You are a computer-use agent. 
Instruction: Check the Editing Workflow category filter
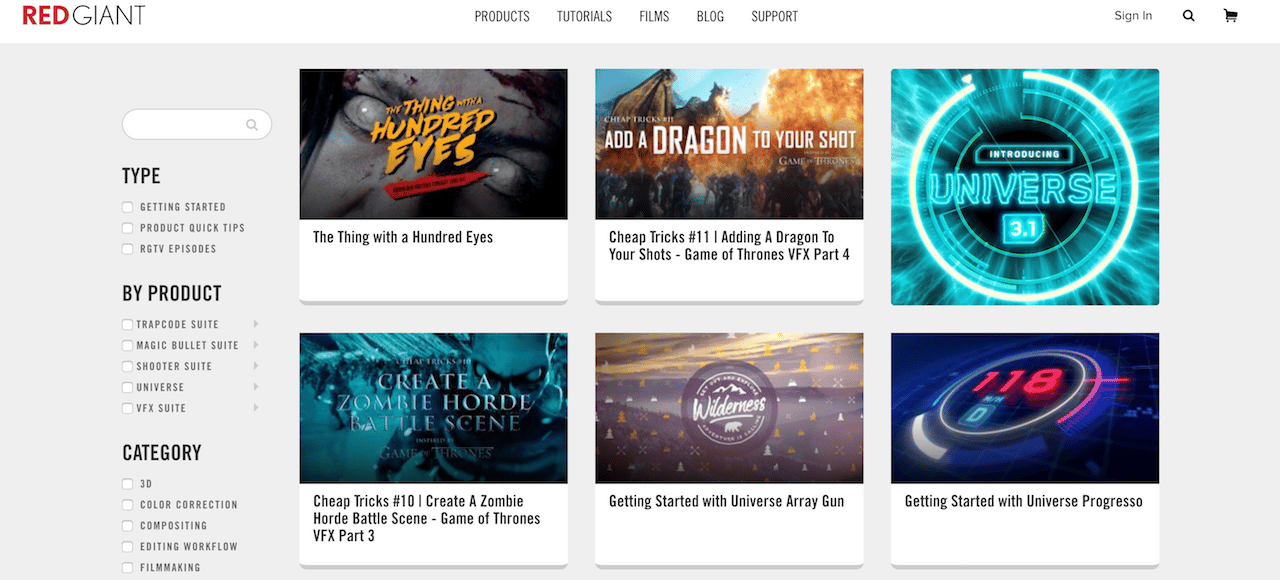128,547
